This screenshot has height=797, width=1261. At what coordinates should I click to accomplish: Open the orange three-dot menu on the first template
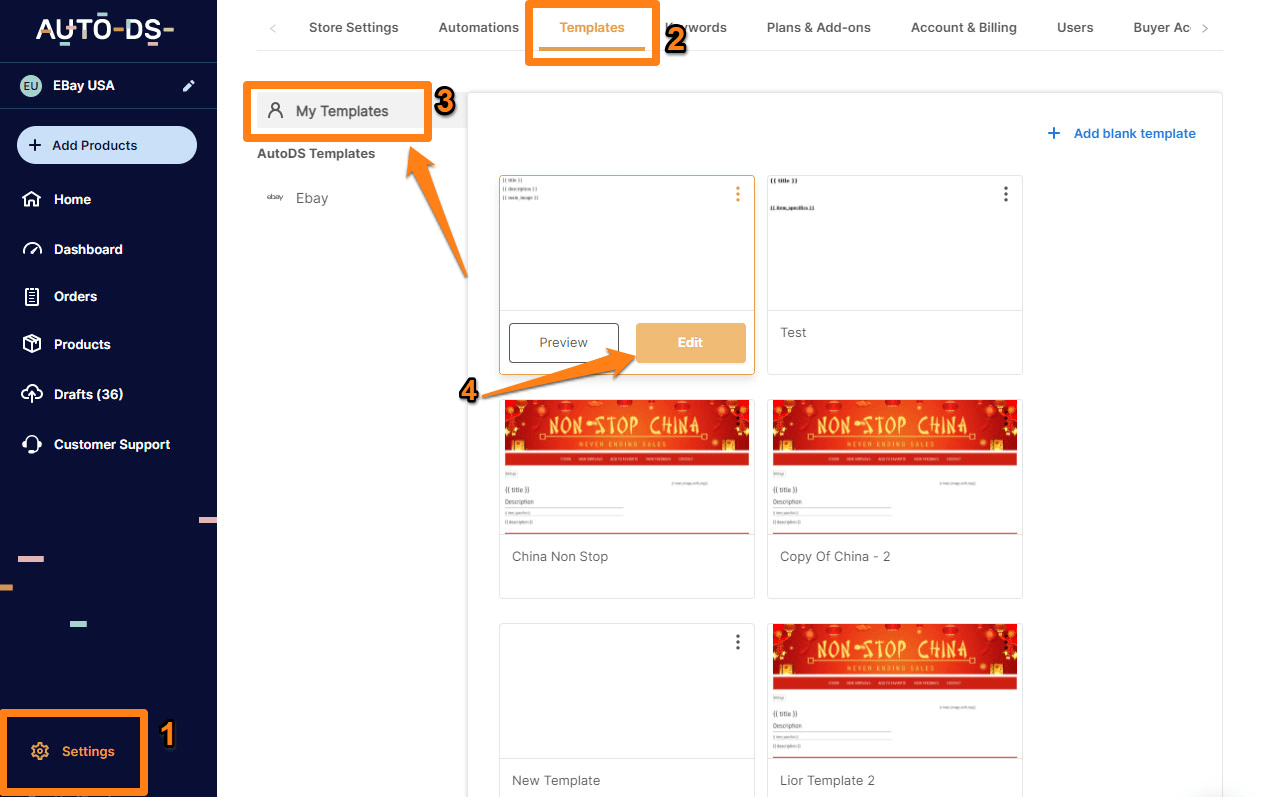pos(738,194)
